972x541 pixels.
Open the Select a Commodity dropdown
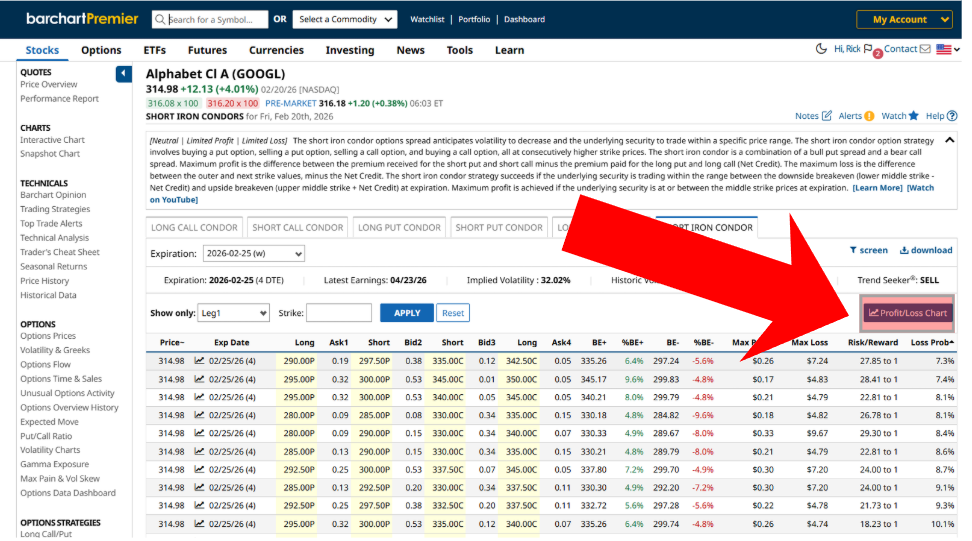pyautogui.click(x=346, y=20)
